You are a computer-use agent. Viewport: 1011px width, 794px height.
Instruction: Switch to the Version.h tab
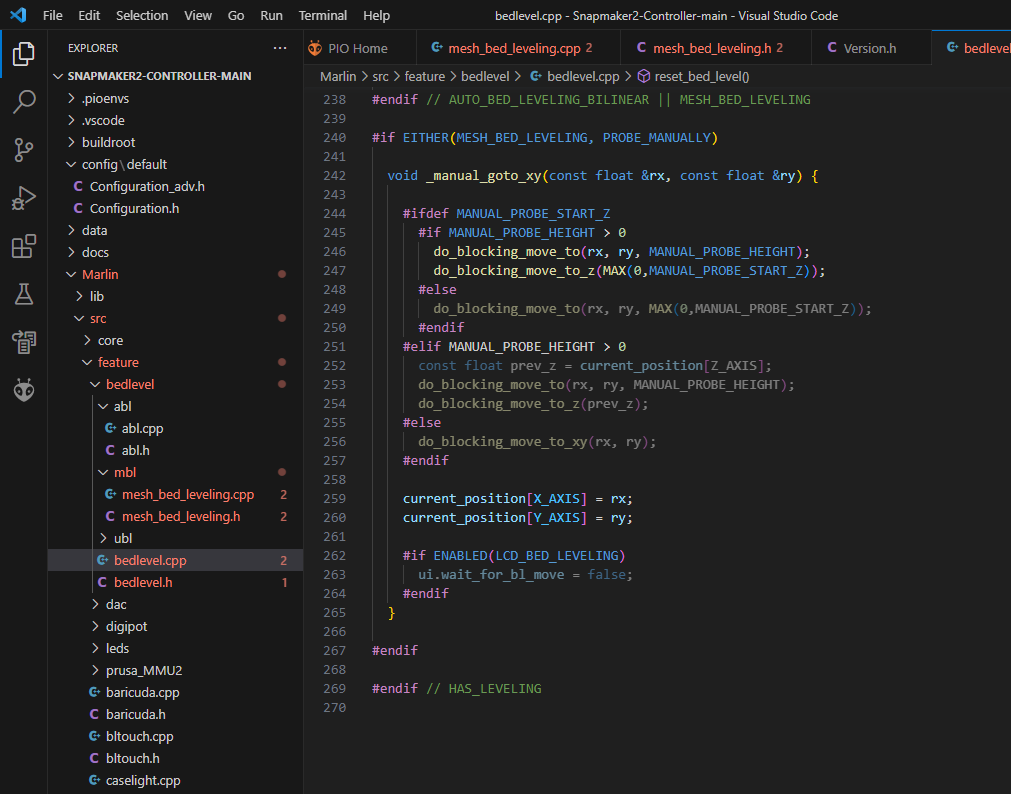870,48
